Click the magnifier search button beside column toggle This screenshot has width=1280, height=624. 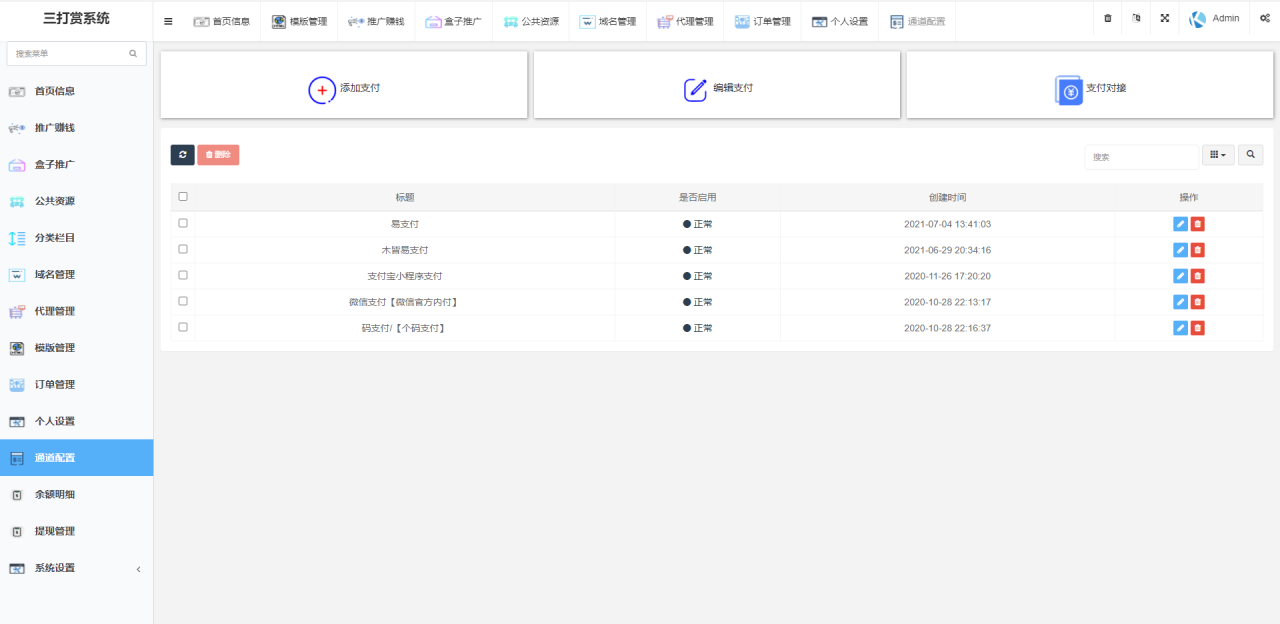pyautogui.click(x=1250, y=155)
